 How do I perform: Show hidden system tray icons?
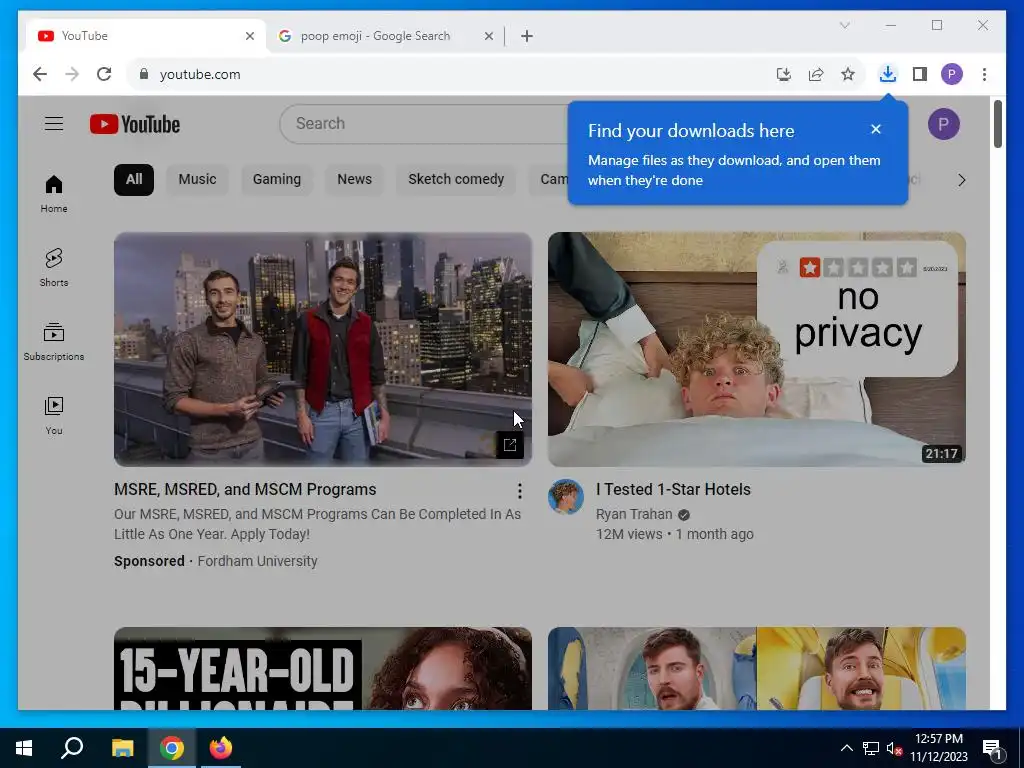tap(846, 748)
